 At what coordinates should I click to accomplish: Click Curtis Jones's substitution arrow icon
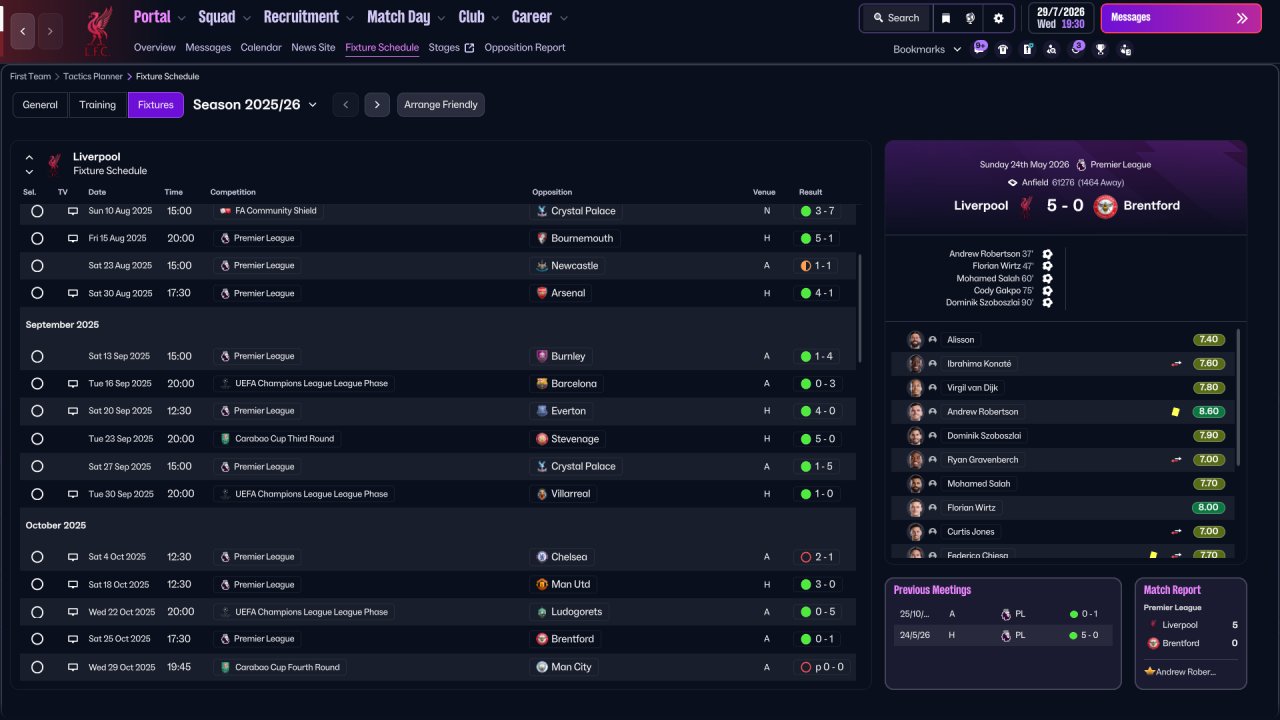[x=1177, y=532]
